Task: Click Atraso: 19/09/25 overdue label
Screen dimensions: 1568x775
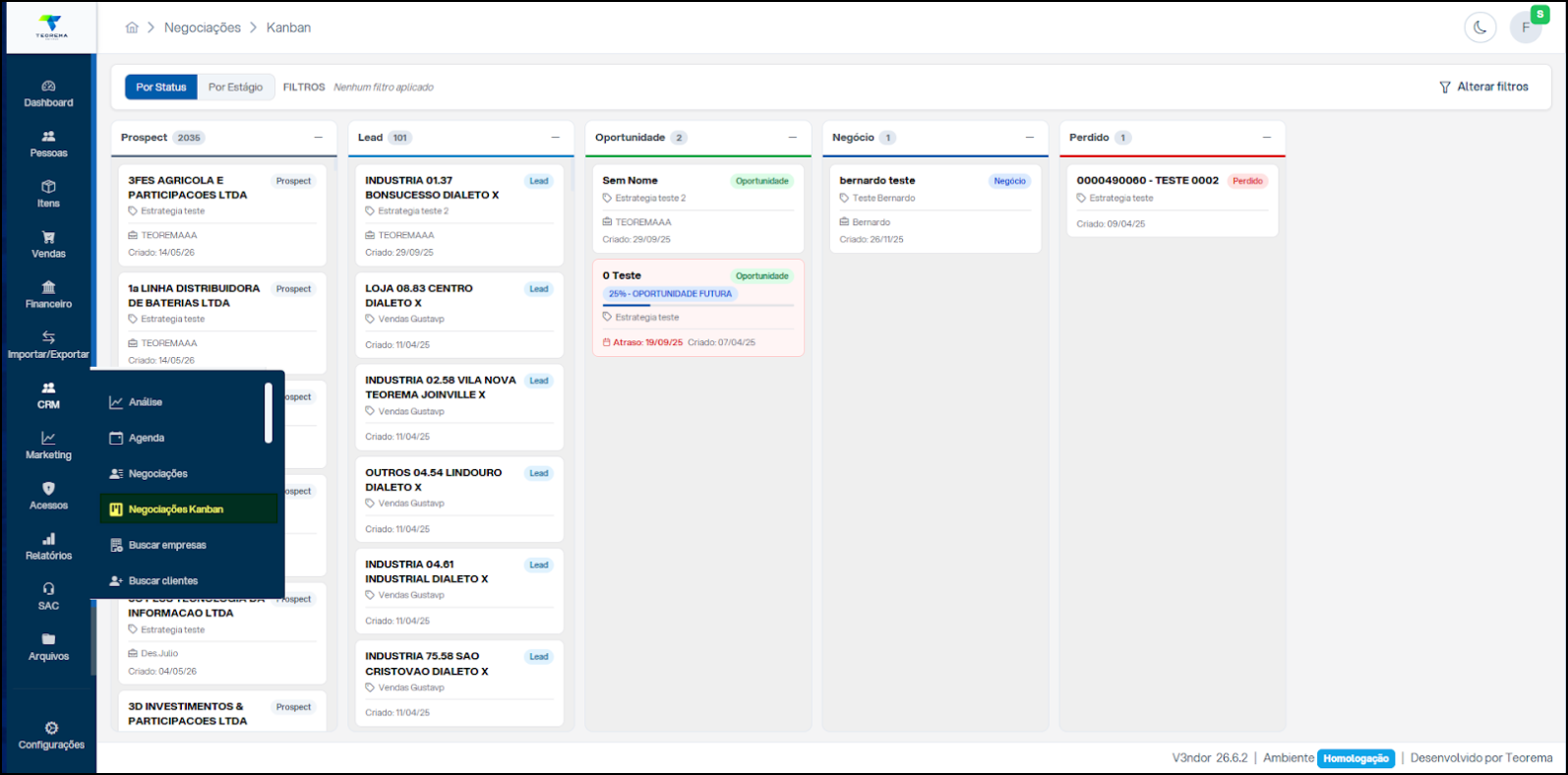Action: [642, 342]
